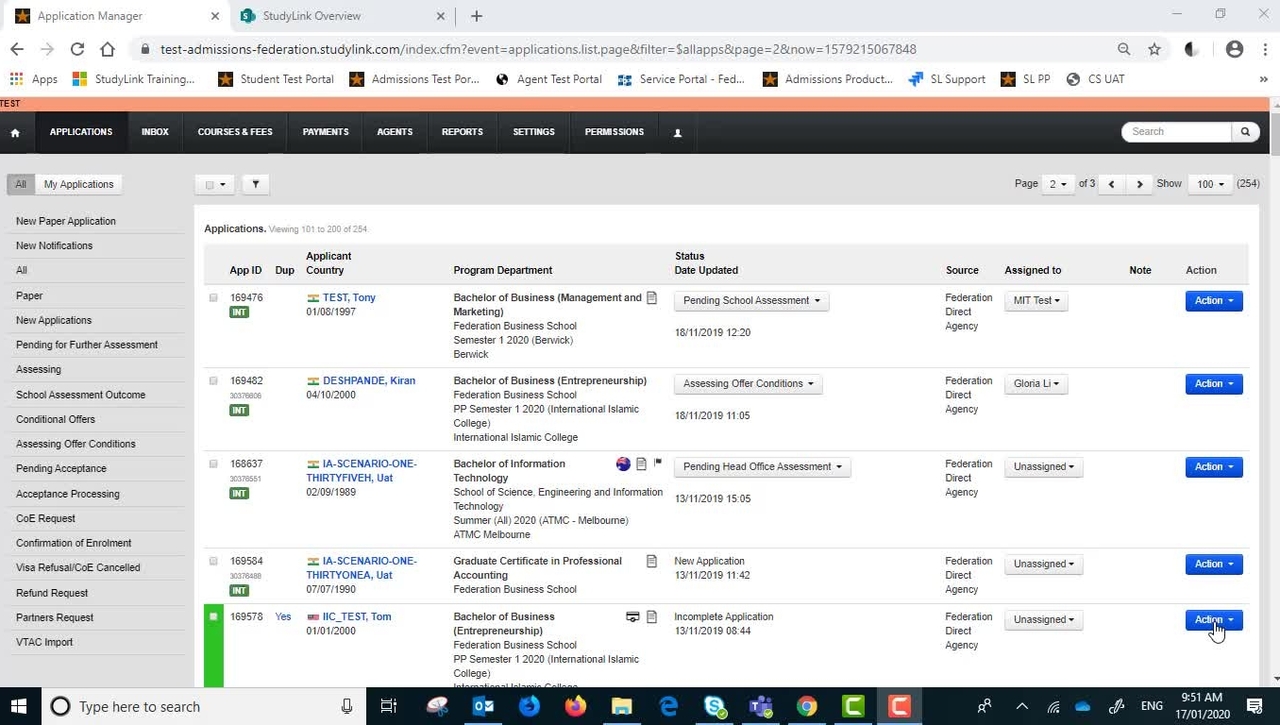This screenshot has width=1280, height=725.
Task: Open Gloria Li assigned-to dropdown
Action: [1036, 383]
